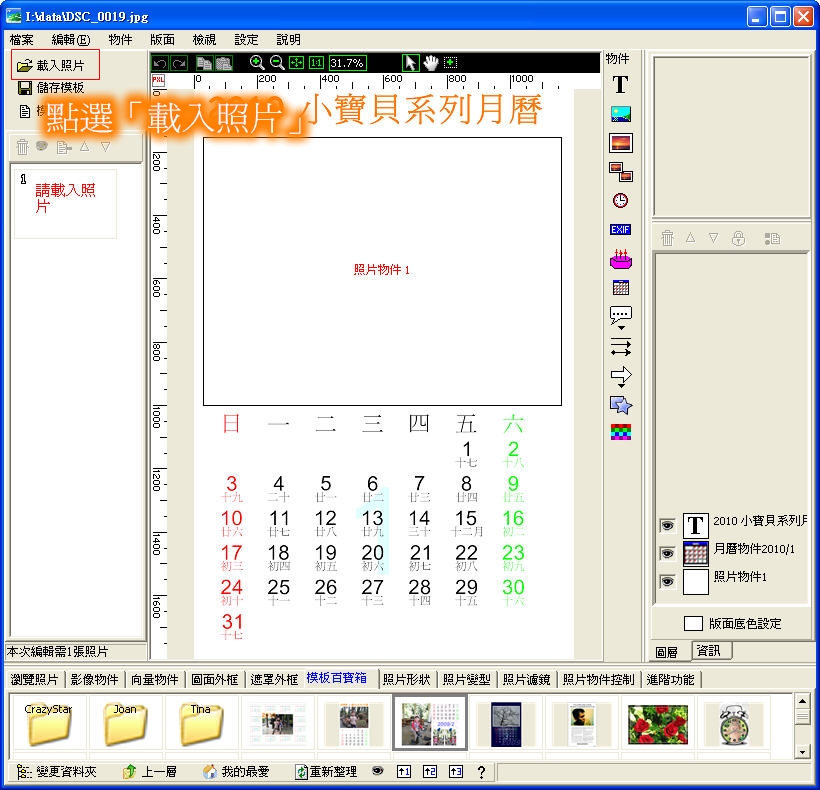Click the trash icon in the layer panel
The height and width of the screenshot is (790, 820).
click(x=667, y=238)
